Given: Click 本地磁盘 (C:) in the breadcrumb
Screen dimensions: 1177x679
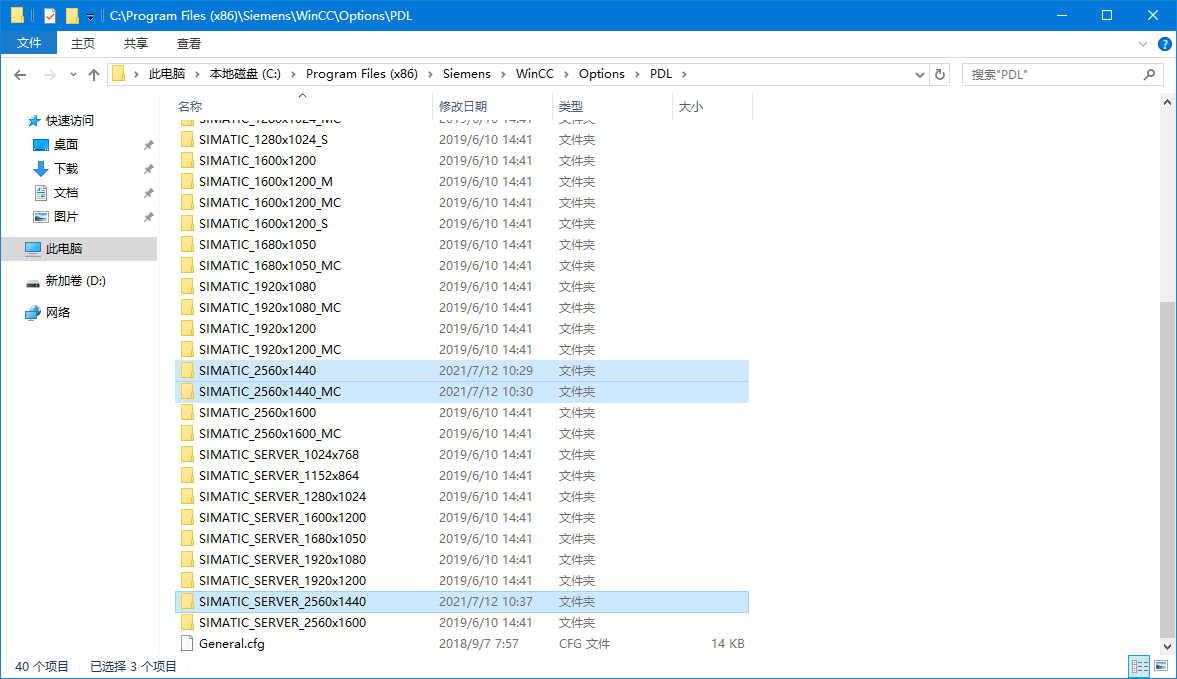Looking at the screenshot, I should point(245,74).
